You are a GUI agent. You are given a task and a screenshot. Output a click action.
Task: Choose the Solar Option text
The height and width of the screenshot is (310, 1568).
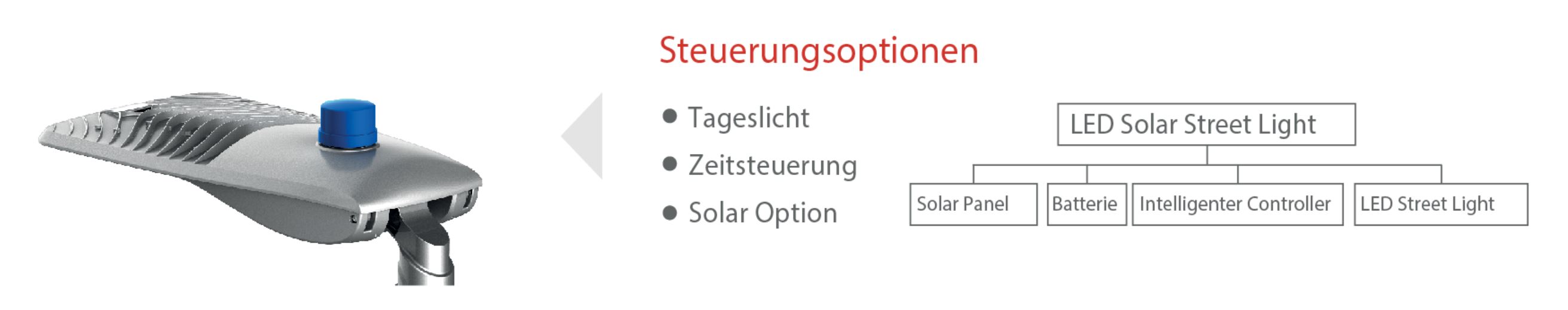(763, 213)
